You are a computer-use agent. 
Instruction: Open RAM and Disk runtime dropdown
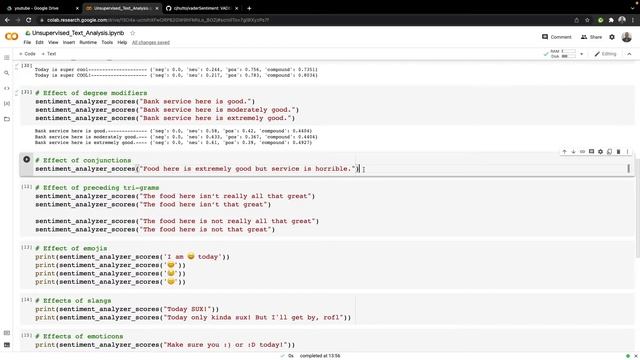coord(582,54)
